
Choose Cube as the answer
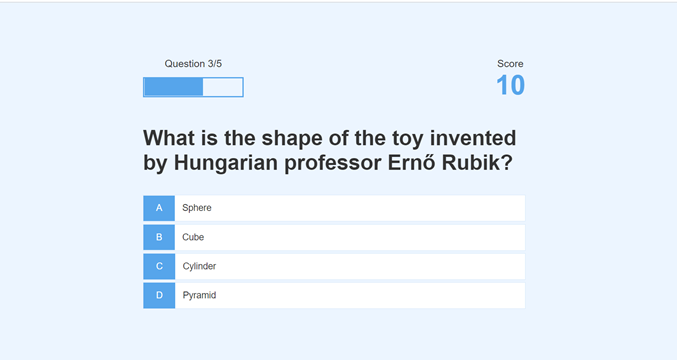pyautogui.click(x=334, y=237)
